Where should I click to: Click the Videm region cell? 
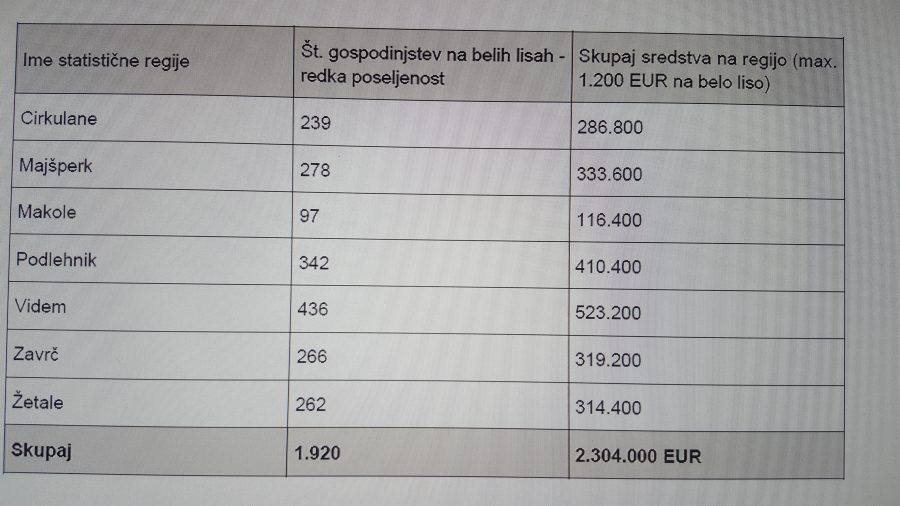(x=42, y=306)
